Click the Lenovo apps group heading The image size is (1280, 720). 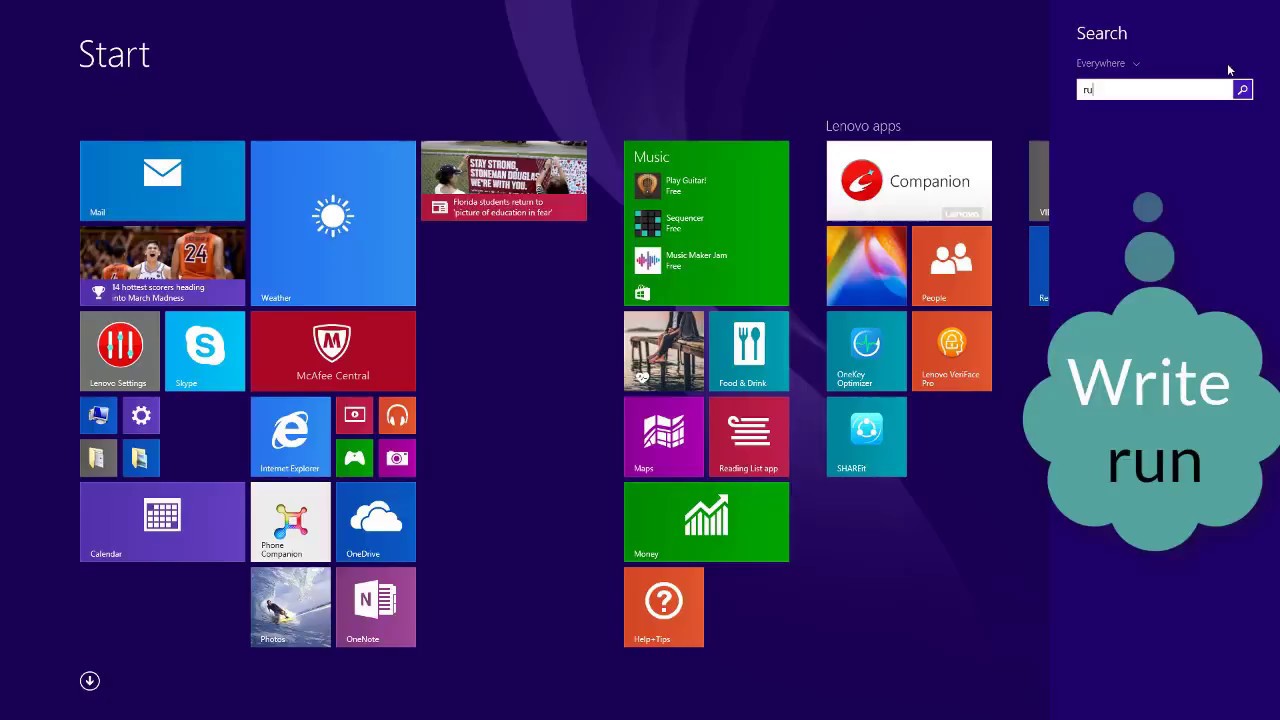click(863, 126)
